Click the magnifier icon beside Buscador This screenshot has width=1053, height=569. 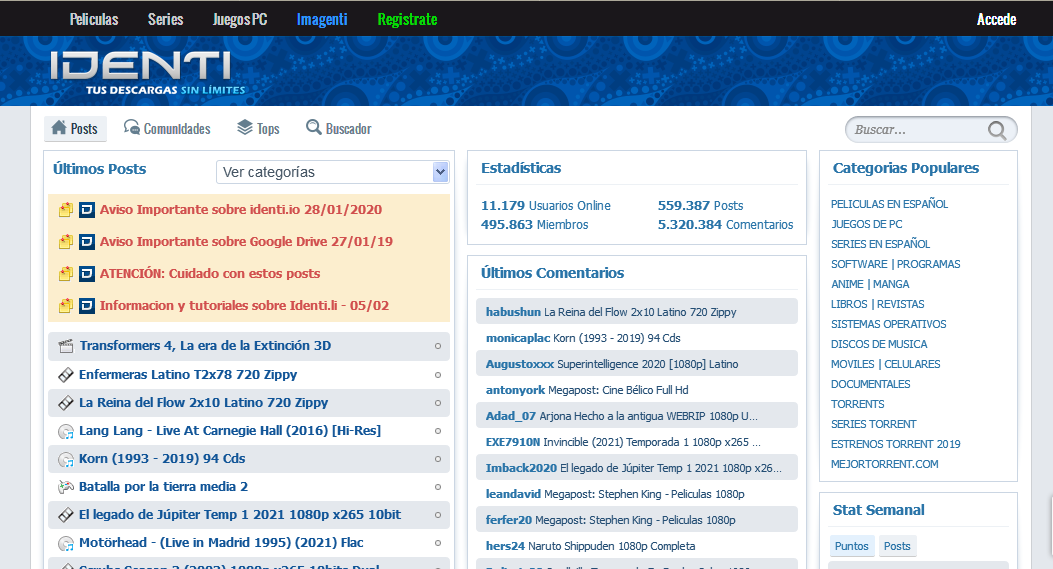point(314,128)
